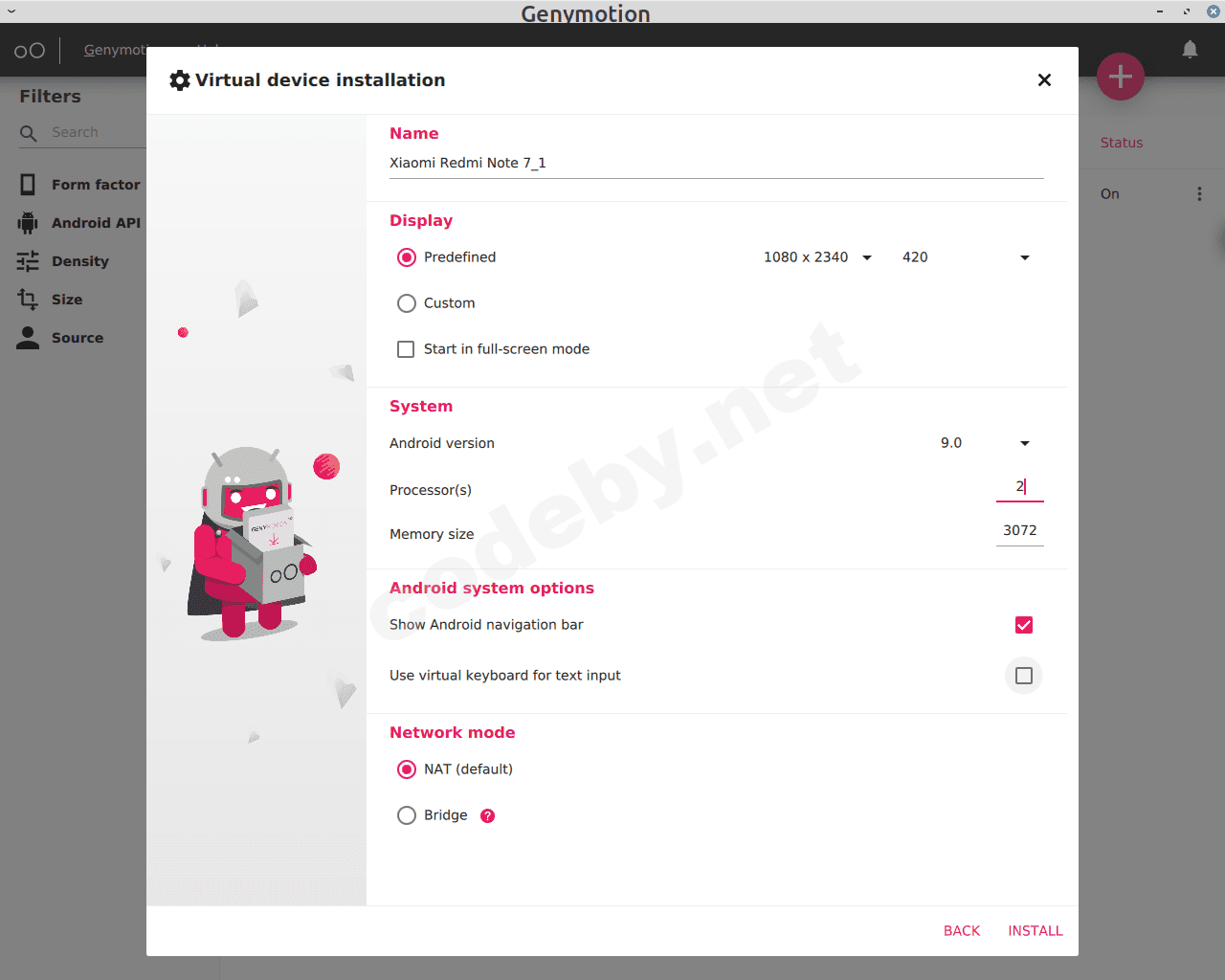Image resolution: width=1225 pixels, height=980 pixels.
Task: Minimize the Genymotion window
Action: point(1160,11)
